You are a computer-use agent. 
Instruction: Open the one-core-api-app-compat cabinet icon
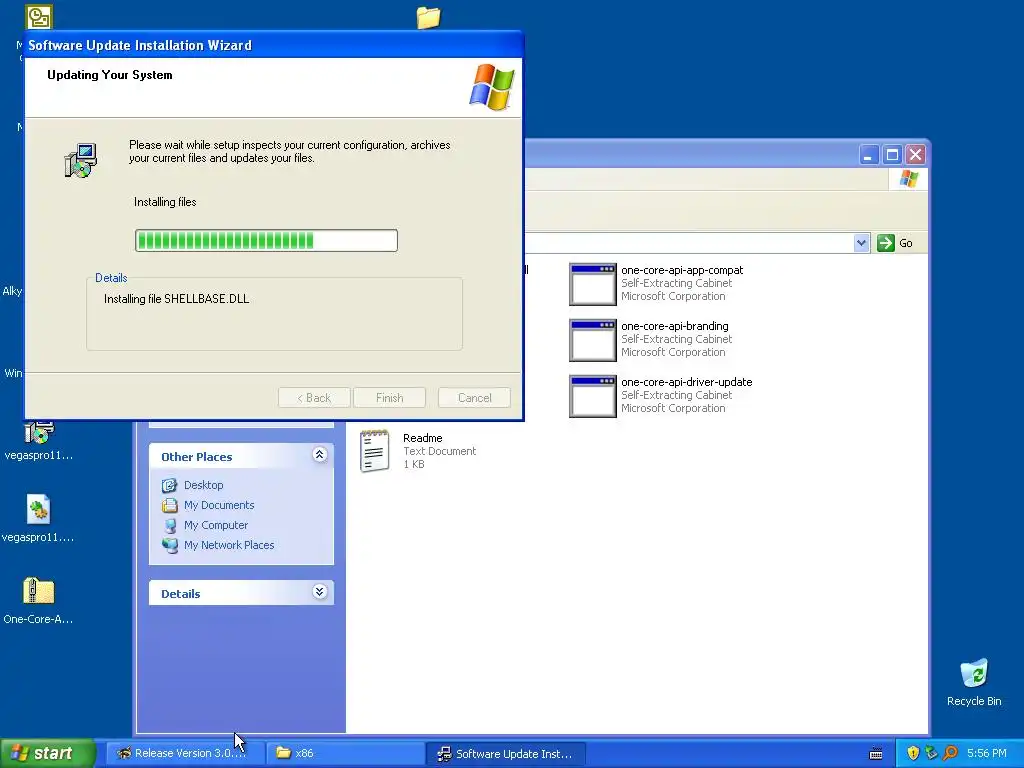[x=592, y=284]
